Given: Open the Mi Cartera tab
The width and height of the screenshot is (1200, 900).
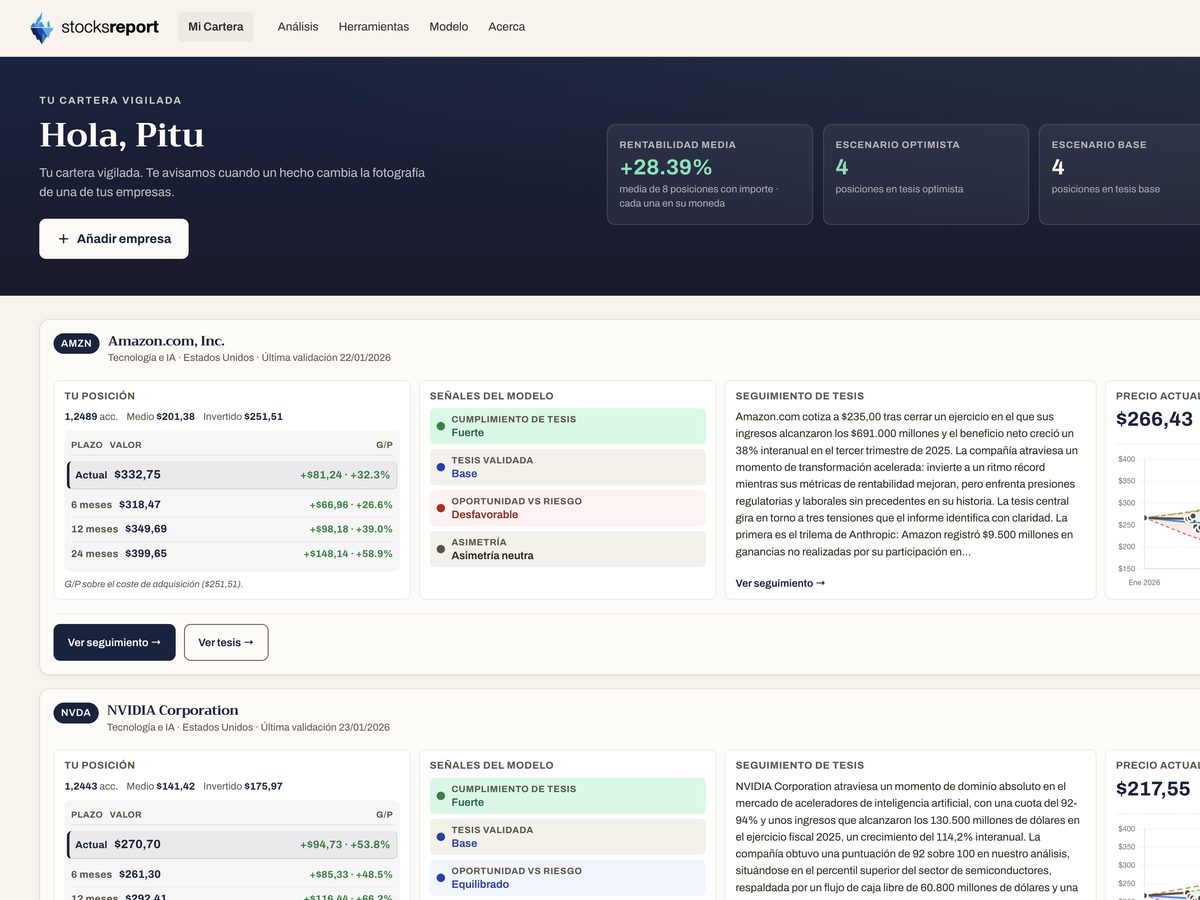Looking at the screenshot, I should click(216, 27).
